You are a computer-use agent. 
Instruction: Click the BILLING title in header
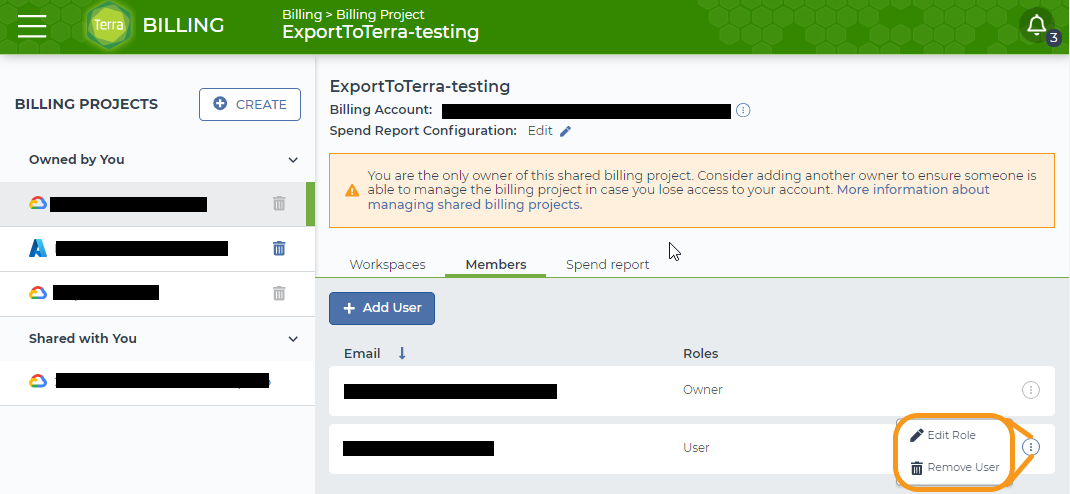coord(183,25)
